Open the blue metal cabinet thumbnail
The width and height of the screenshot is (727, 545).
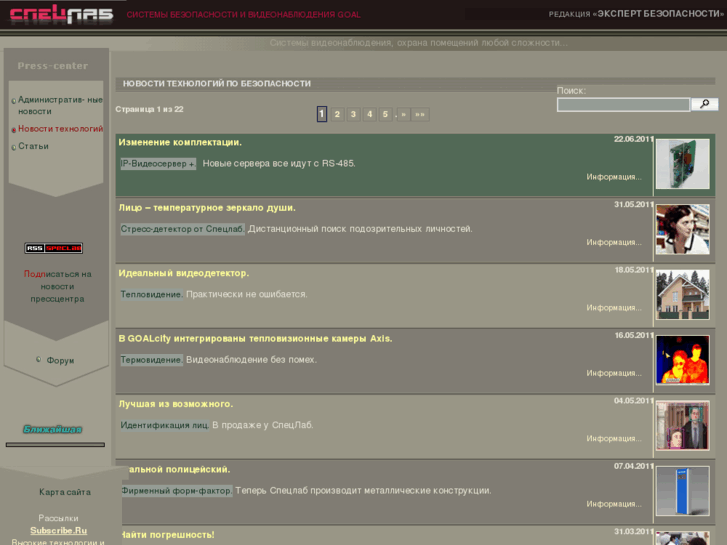[x=682, y=491]
